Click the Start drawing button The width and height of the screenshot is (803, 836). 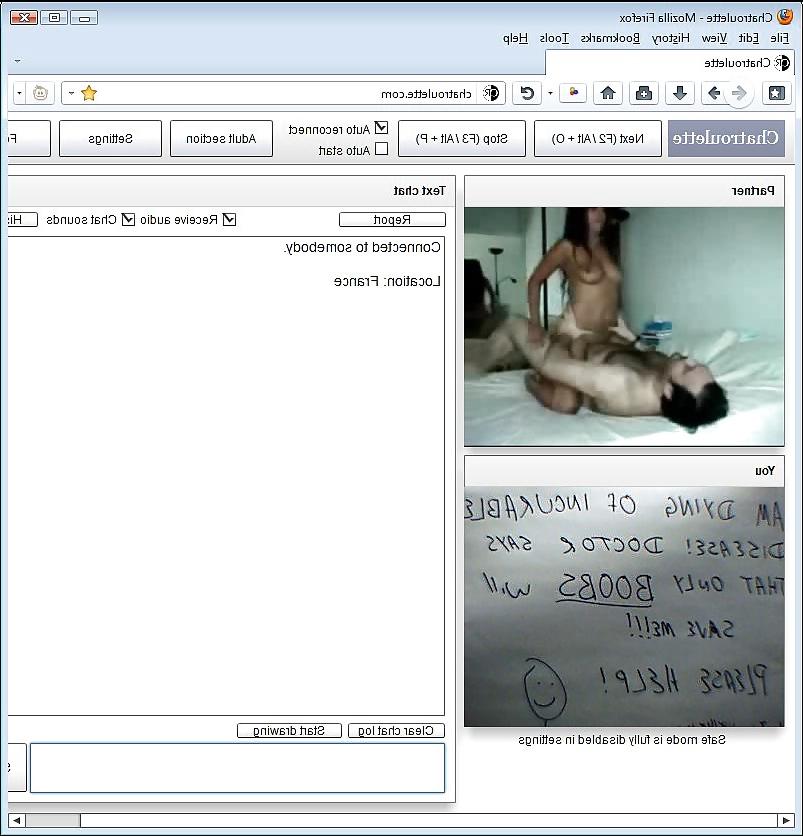click(289, 730)
